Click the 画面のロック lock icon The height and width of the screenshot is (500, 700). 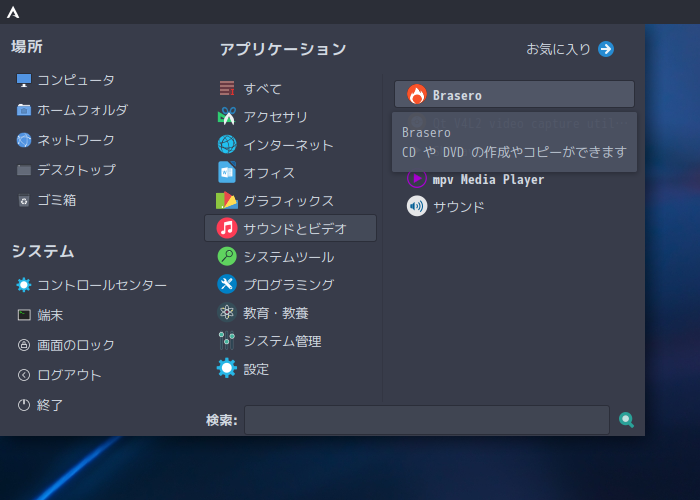(x=24, y=345)
